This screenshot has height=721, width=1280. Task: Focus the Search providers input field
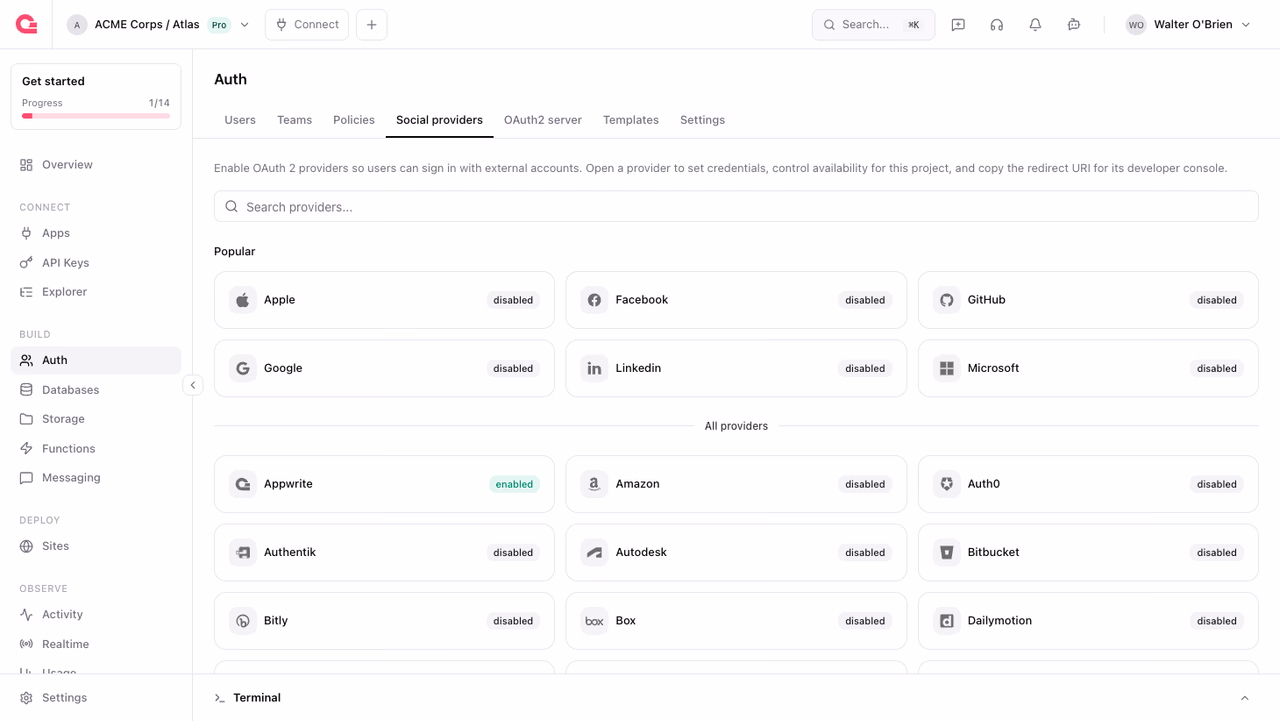736,207
